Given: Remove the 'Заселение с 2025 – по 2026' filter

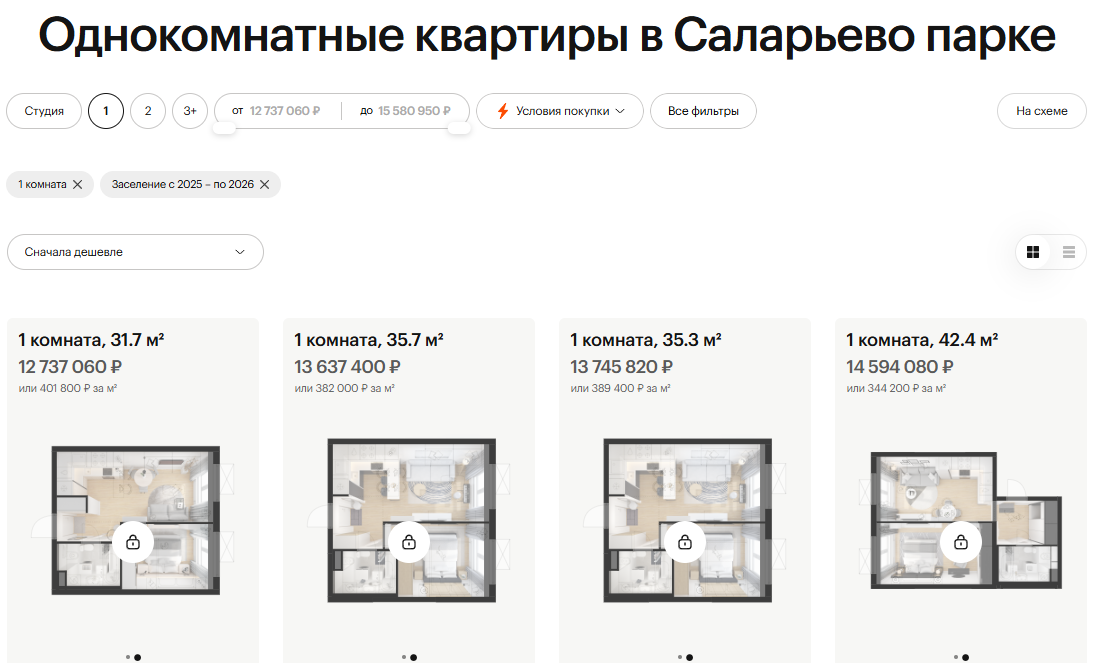Looking at the screenshot, I should (265, 184).
